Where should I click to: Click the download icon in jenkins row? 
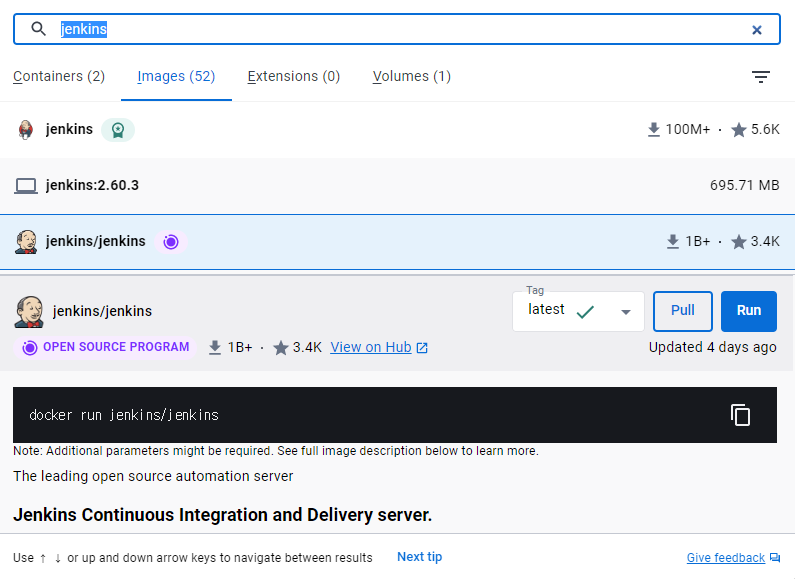654,130
